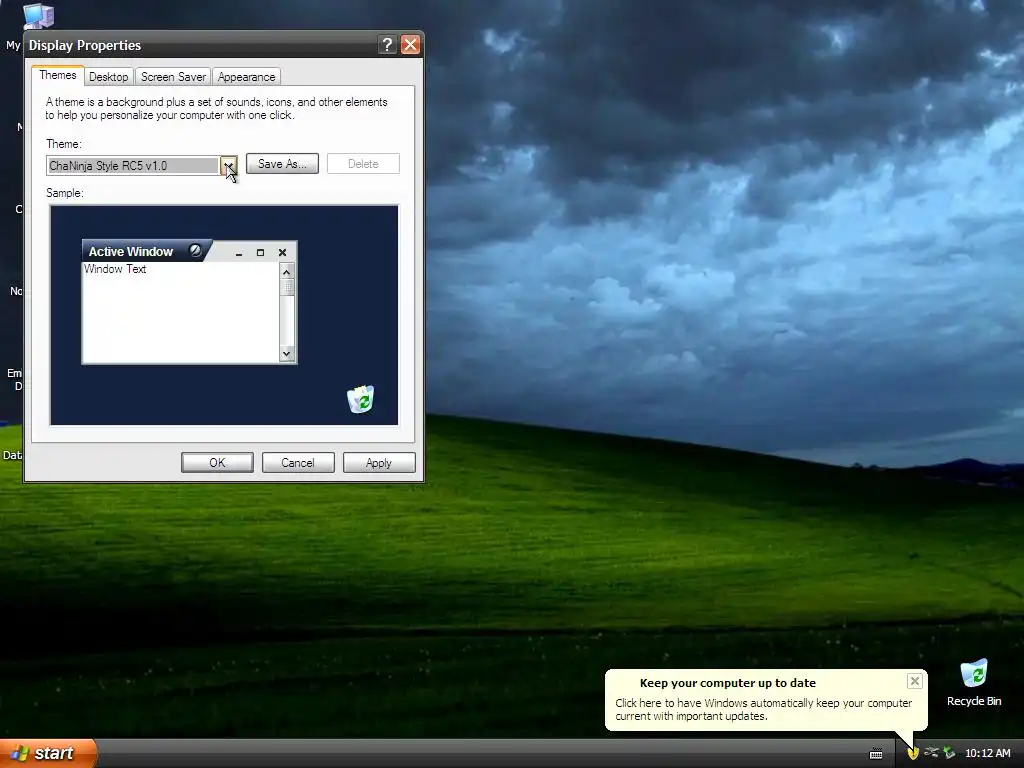Click the Safely Remove Hardware tray icon

pyautogui.click(x=949, y=753)
